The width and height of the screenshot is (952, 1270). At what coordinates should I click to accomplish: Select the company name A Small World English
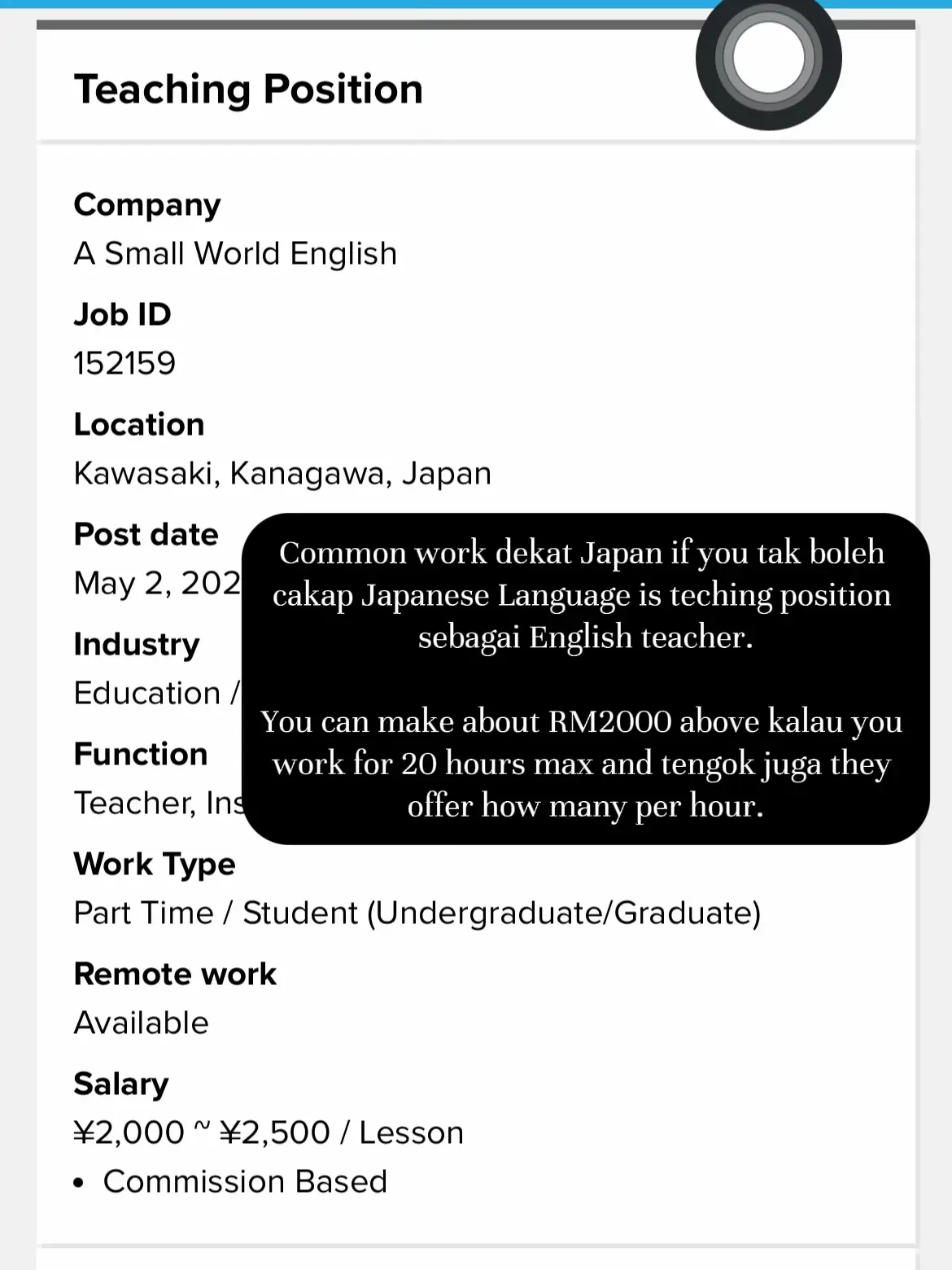pyautogui.click(x=235, y=254)
